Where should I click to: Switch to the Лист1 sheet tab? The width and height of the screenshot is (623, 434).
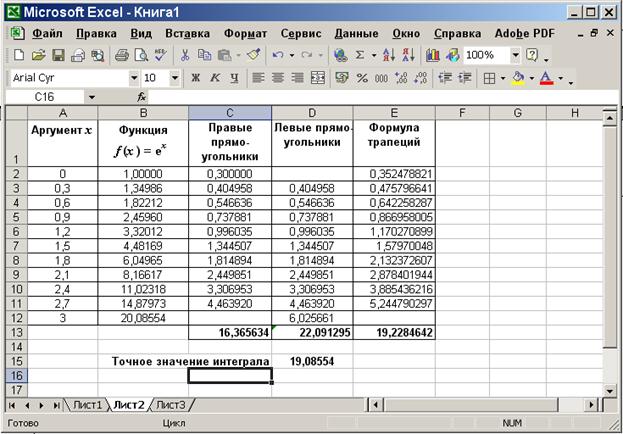(87, 405)
